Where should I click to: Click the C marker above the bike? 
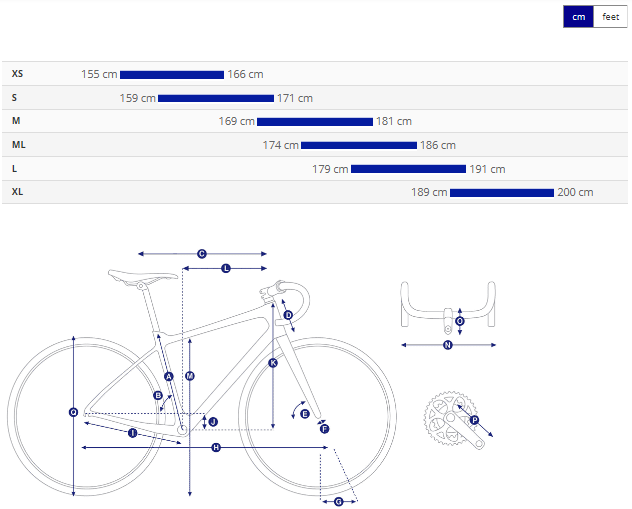pos(201,254)
